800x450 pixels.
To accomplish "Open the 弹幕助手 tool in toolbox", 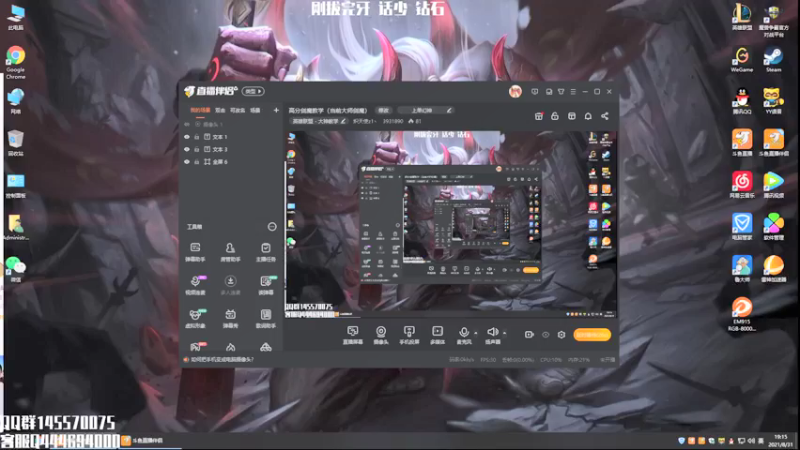I will coord(195,252).
